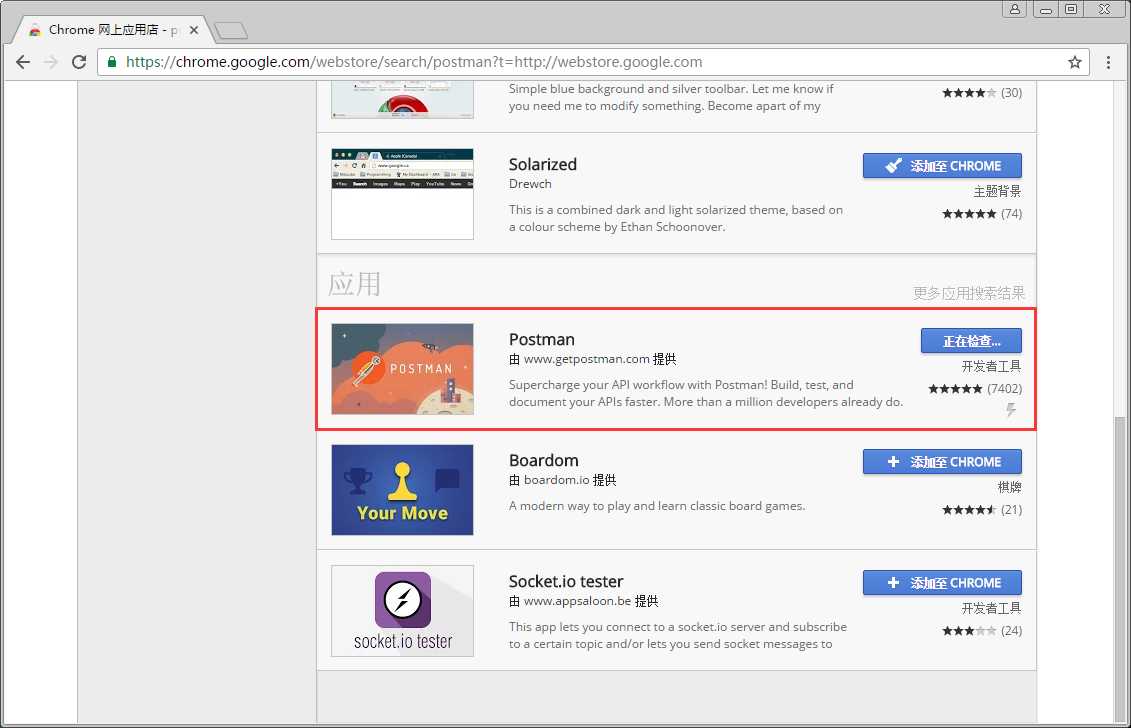Image resolution: width=1131 pixels, height=728 pixels.
Task: Click www.appsaloon.be provider text
Action: click(x=577, y=601)
